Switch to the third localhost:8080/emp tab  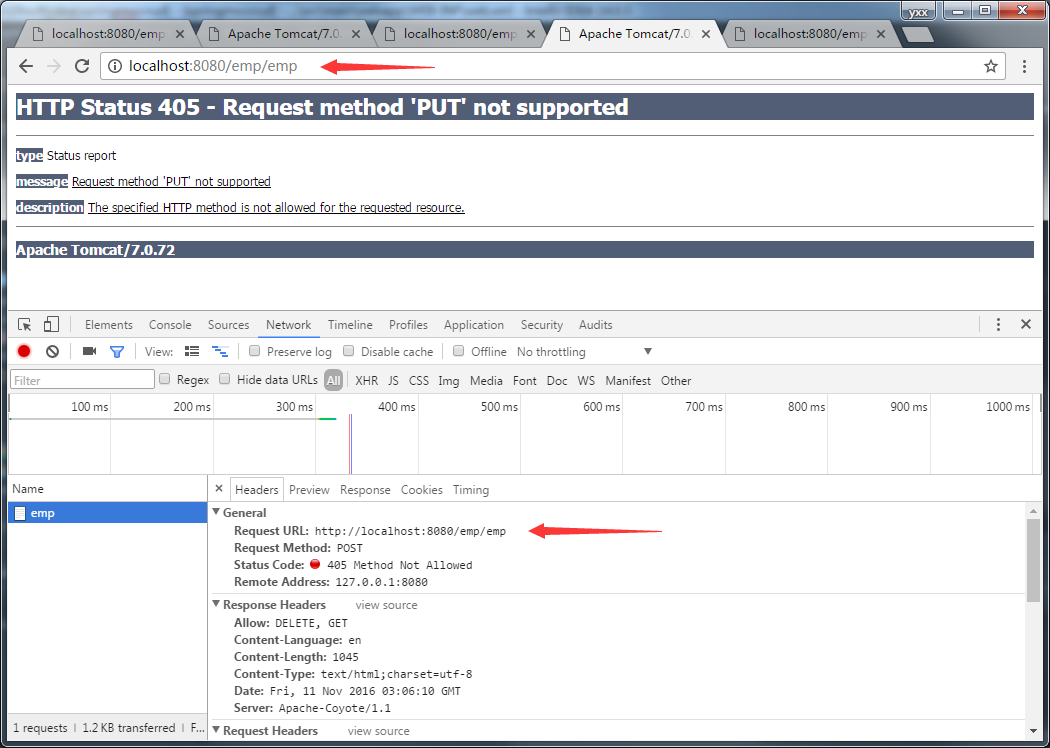(810, 34)
